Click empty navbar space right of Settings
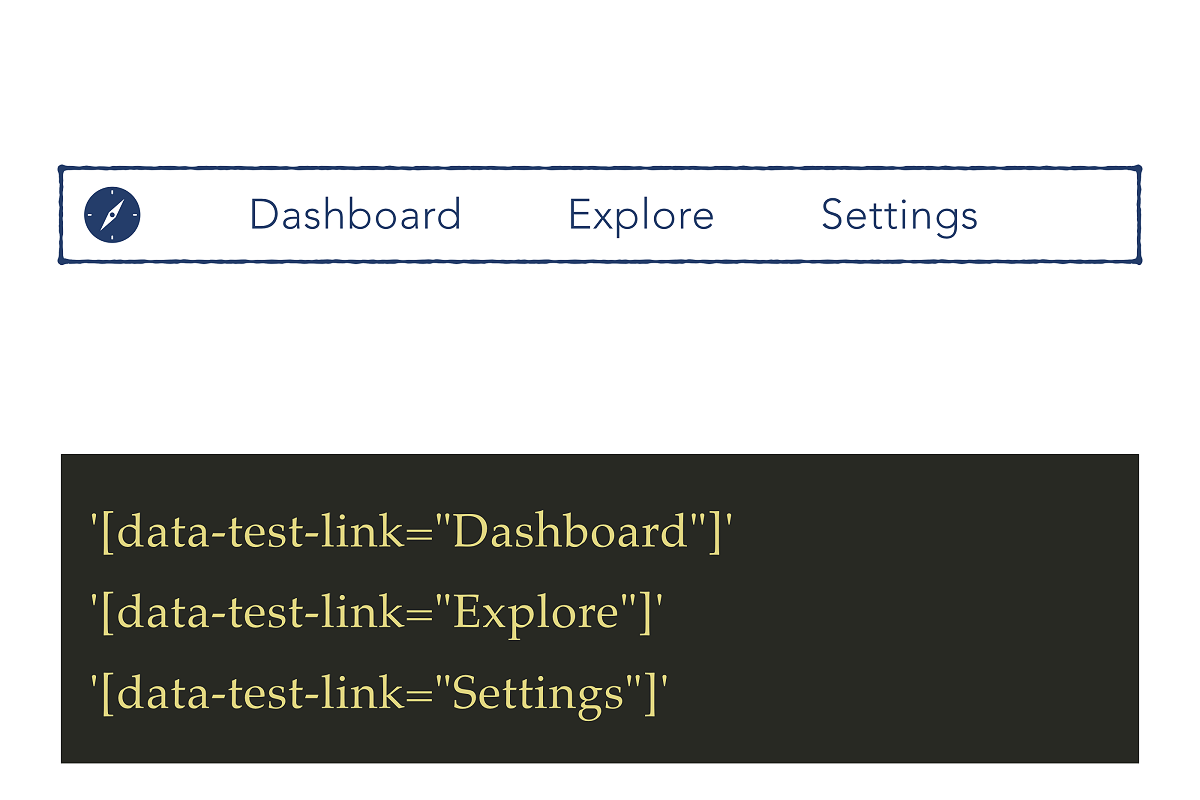Image resolution: width=1200 pixels, height=800 pixels. (1056, 215)
